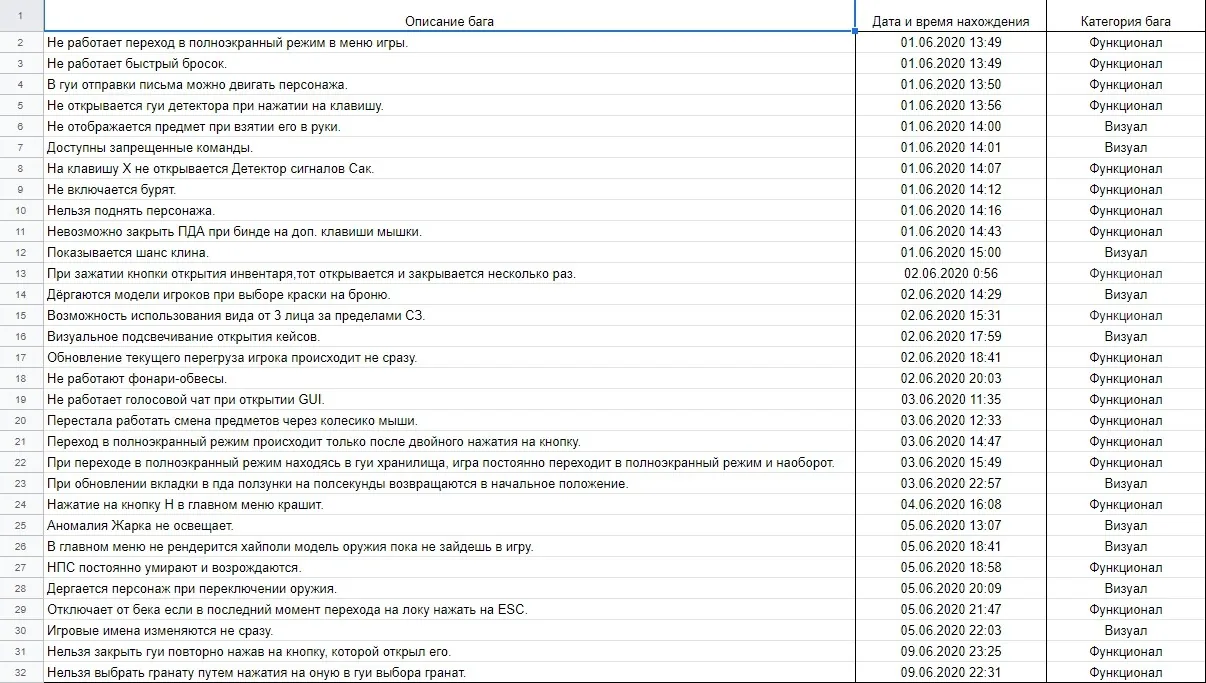Select the date cell '04.06.2020 16:08'
Screen dimensions: 1206x683
pyautogui.click(x=951, y=504)
